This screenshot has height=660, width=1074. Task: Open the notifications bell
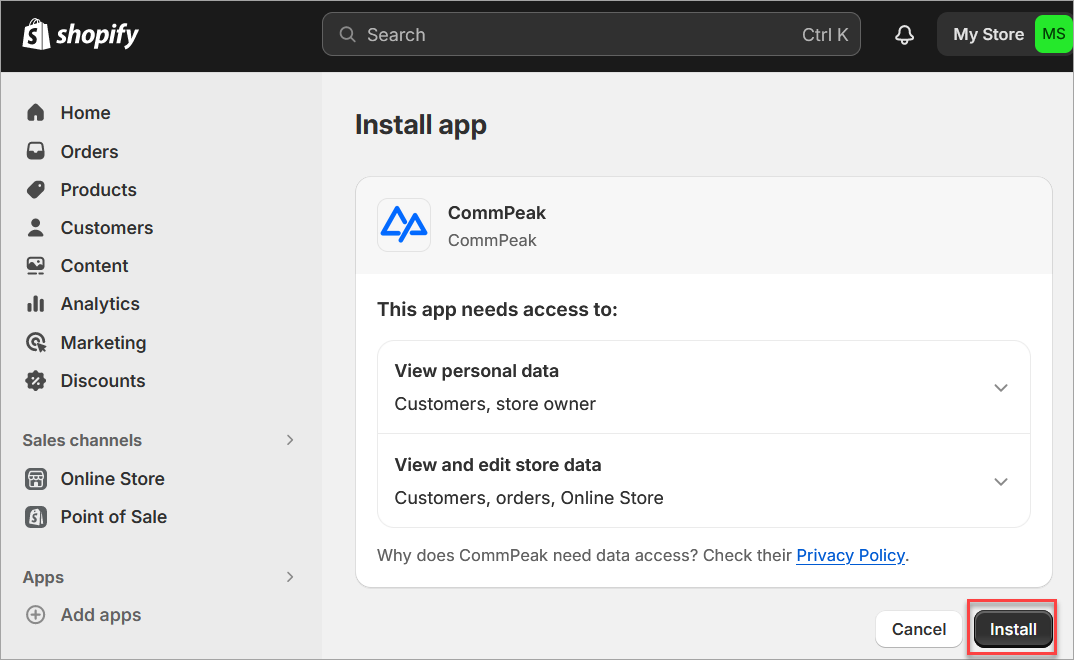coord(904,34)
